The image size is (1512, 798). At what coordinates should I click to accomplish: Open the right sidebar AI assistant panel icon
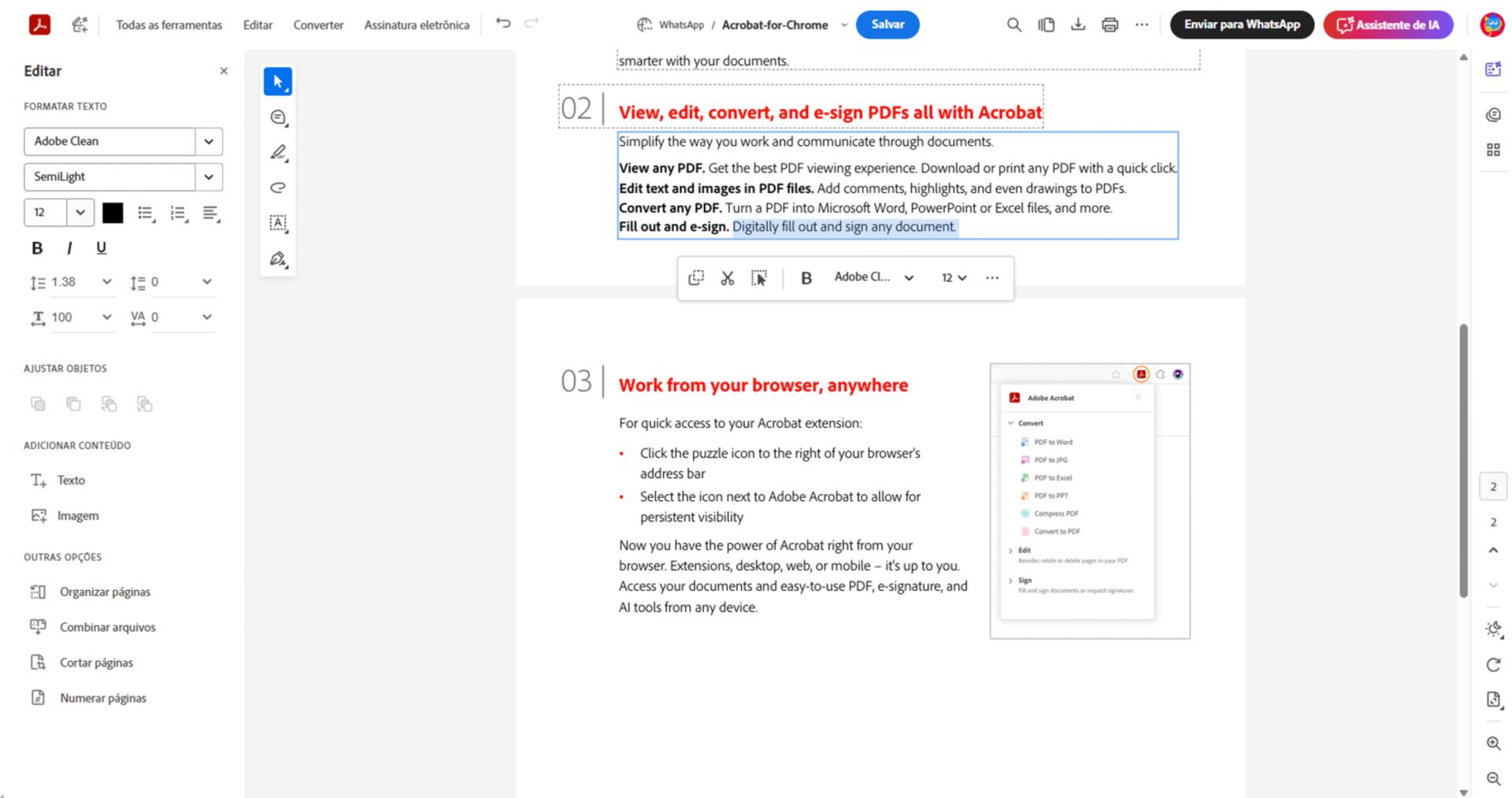click(x=1493, y=69)
